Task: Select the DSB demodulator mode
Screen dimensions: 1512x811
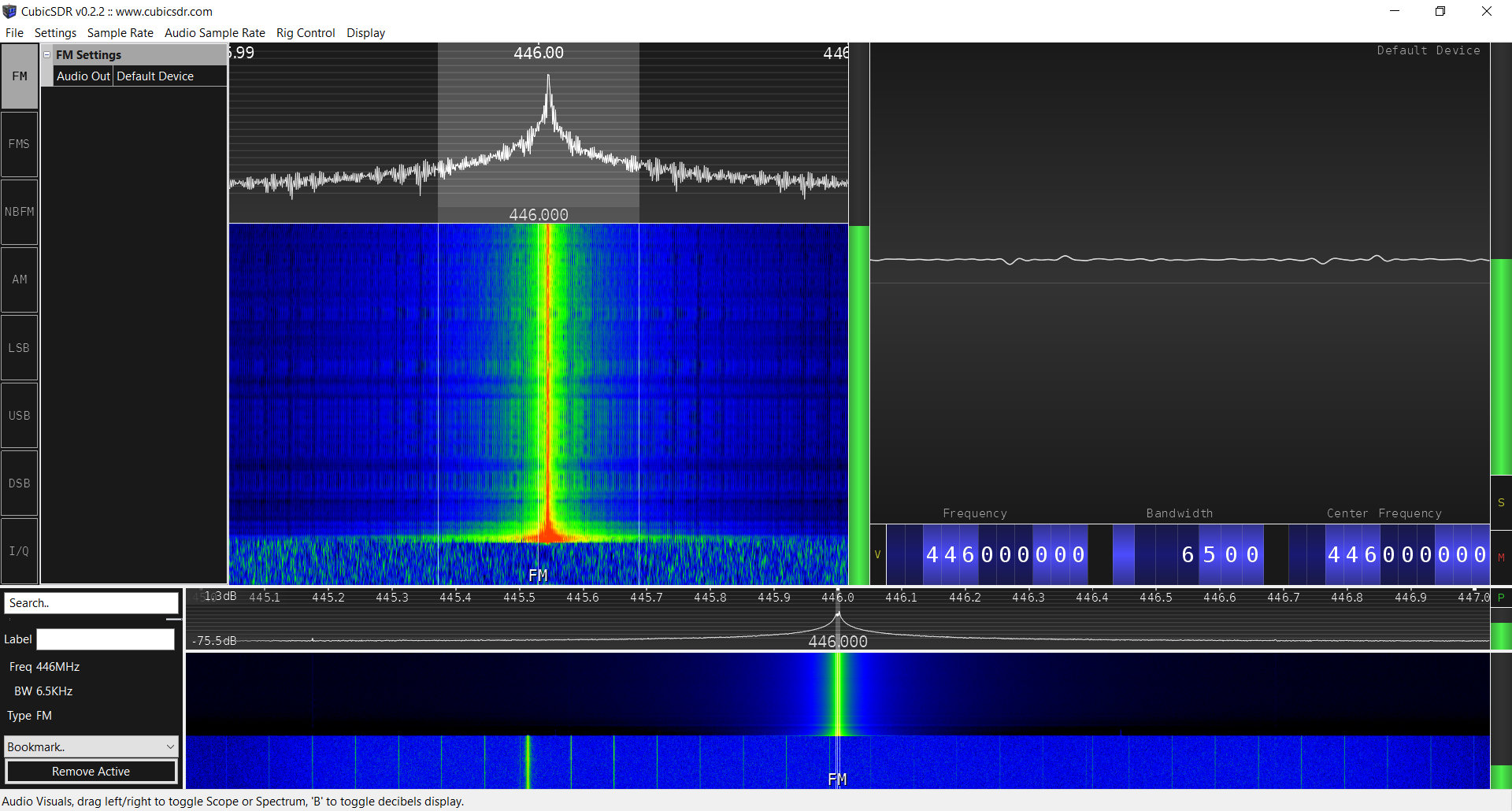Action: point(19,483)
